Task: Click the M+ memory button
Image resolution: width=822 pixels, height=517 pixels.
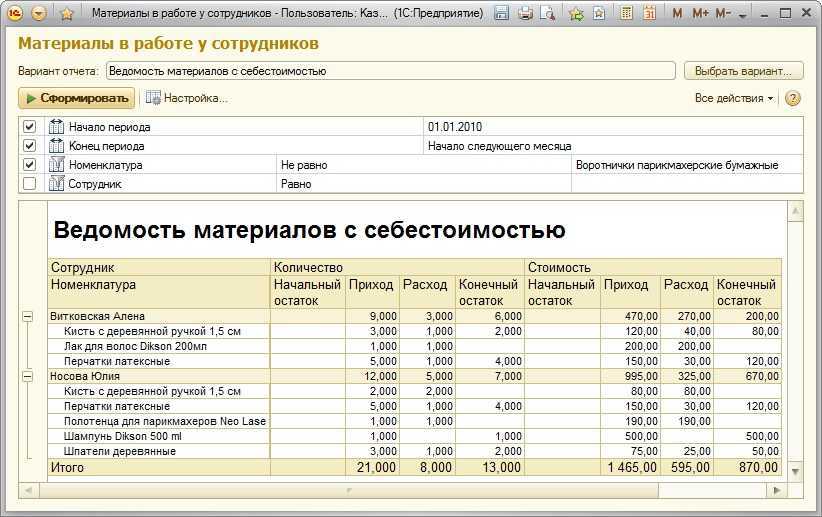Action: [700, 14]
